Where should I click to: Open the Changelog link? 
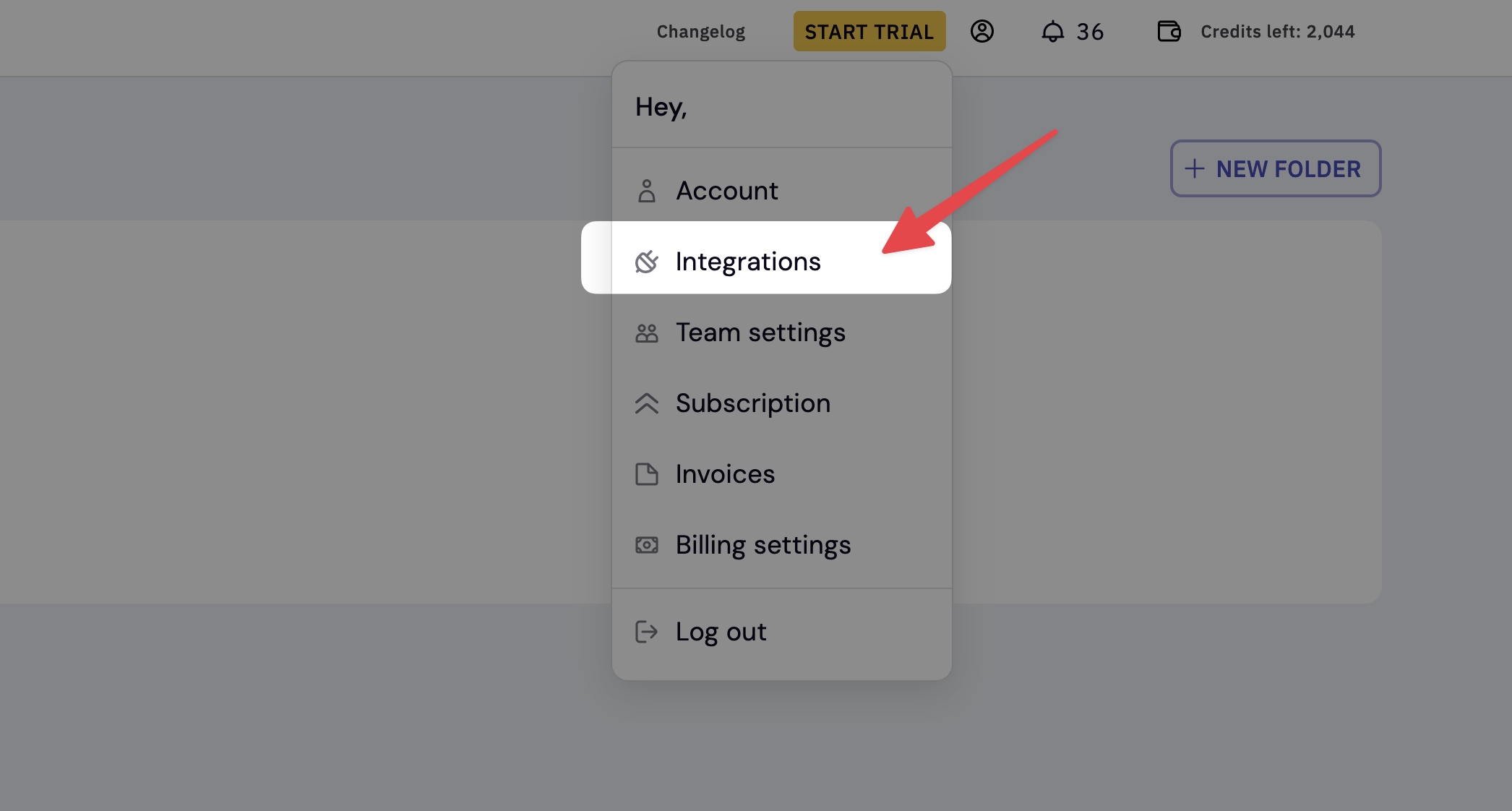(x=700, y=32)
